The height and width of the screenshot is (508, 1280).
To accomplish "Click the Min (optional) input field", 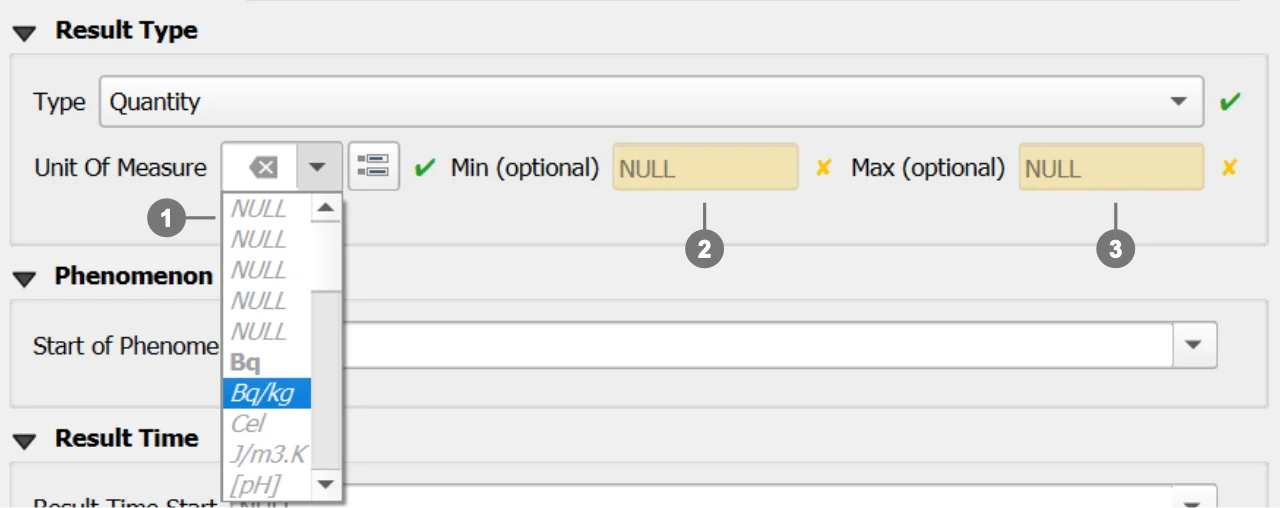I will click(705, 168).
